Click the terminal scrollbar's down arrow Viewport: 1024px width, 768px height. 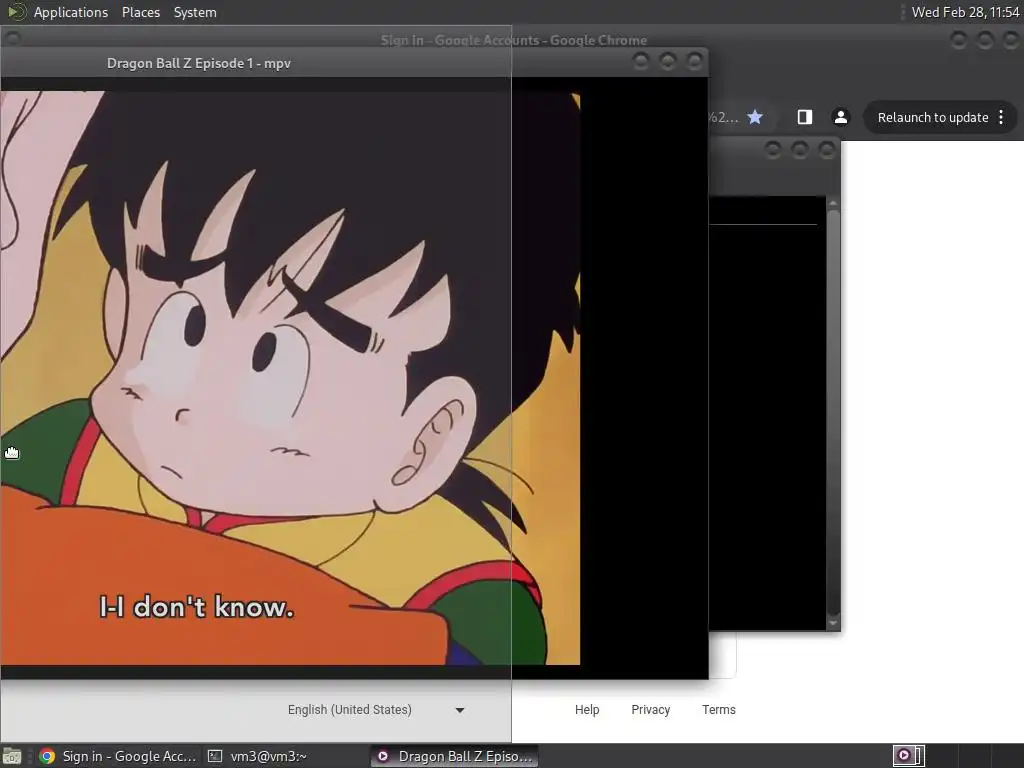833,623
